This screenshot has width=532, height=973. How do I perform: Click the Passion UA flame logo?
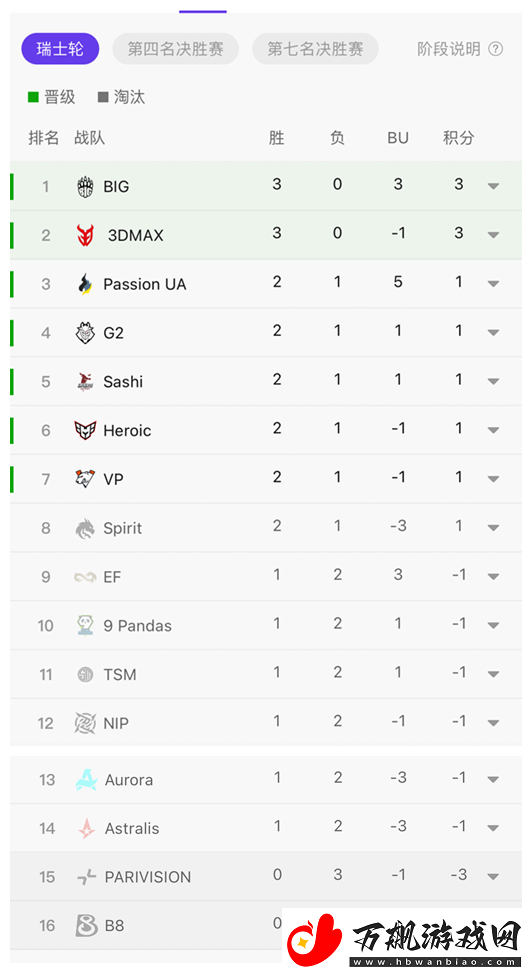(x=85, y=284)
